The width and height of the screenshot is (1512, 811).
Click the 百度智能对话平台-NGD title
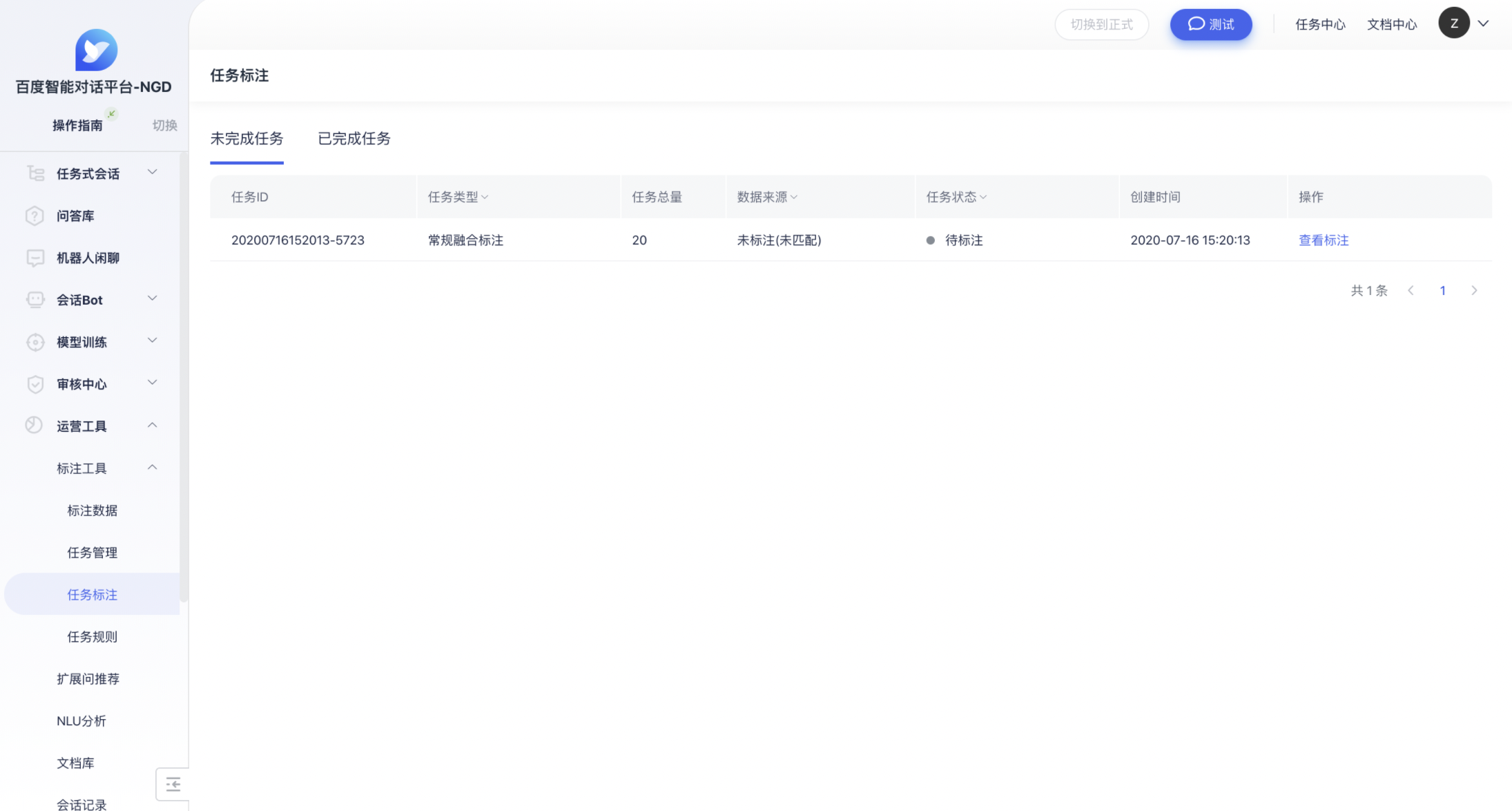[x=93, y=87]
